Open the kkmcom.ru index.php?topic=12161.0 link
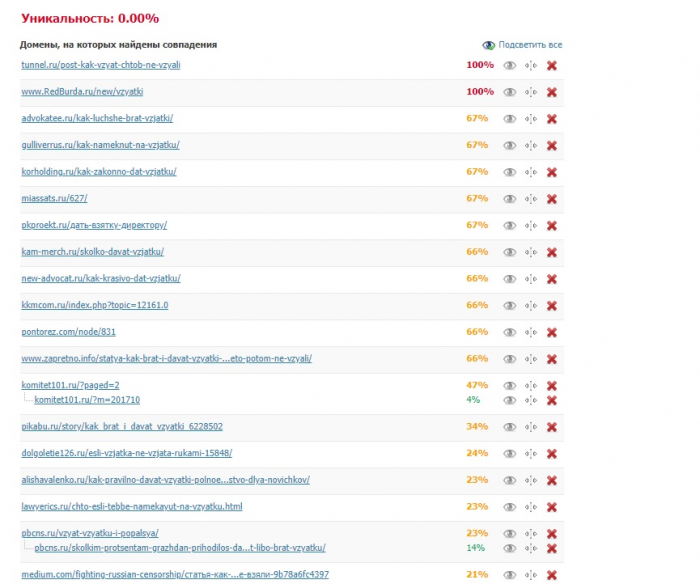 coord(95,305)
